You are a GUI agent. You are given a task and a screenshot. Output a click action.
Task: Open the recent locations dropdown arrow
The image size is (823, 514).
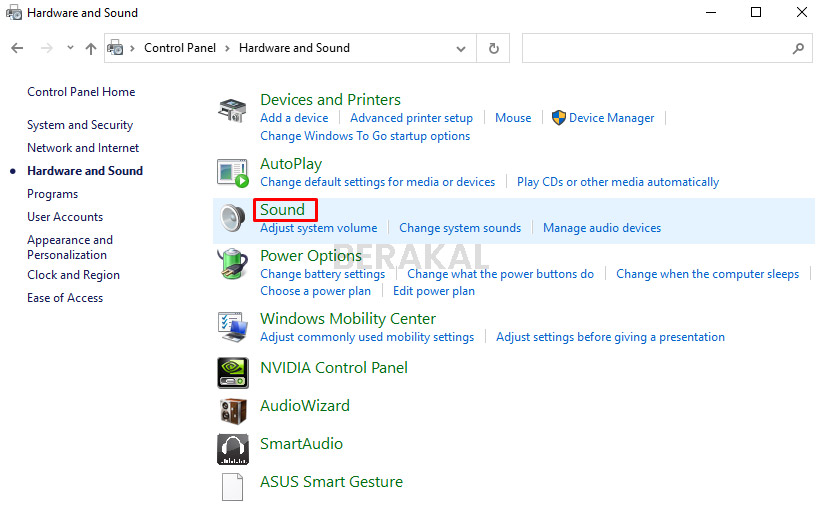click(70, 48)
